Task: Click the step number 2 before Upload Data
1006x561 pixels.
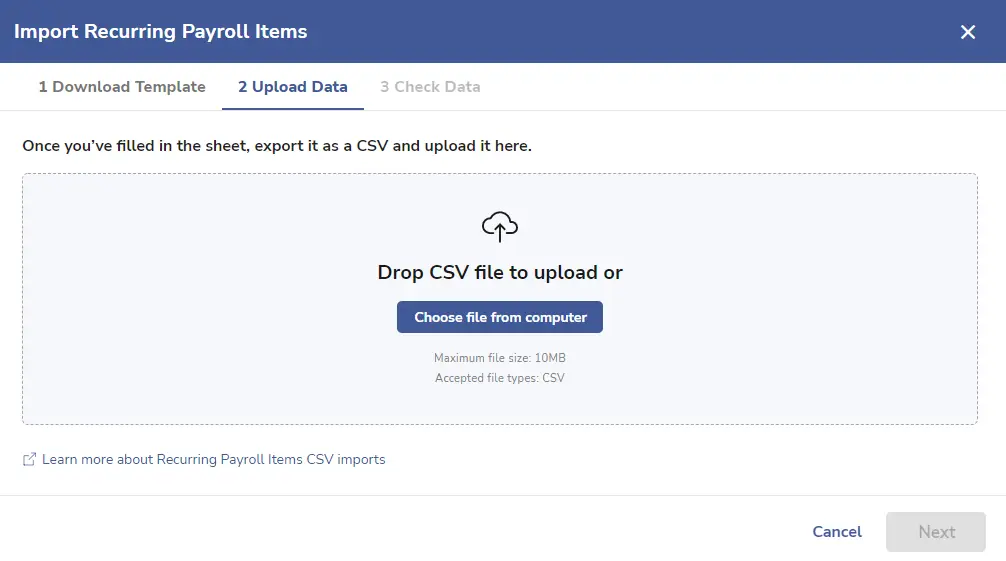Action: point(243,87)
